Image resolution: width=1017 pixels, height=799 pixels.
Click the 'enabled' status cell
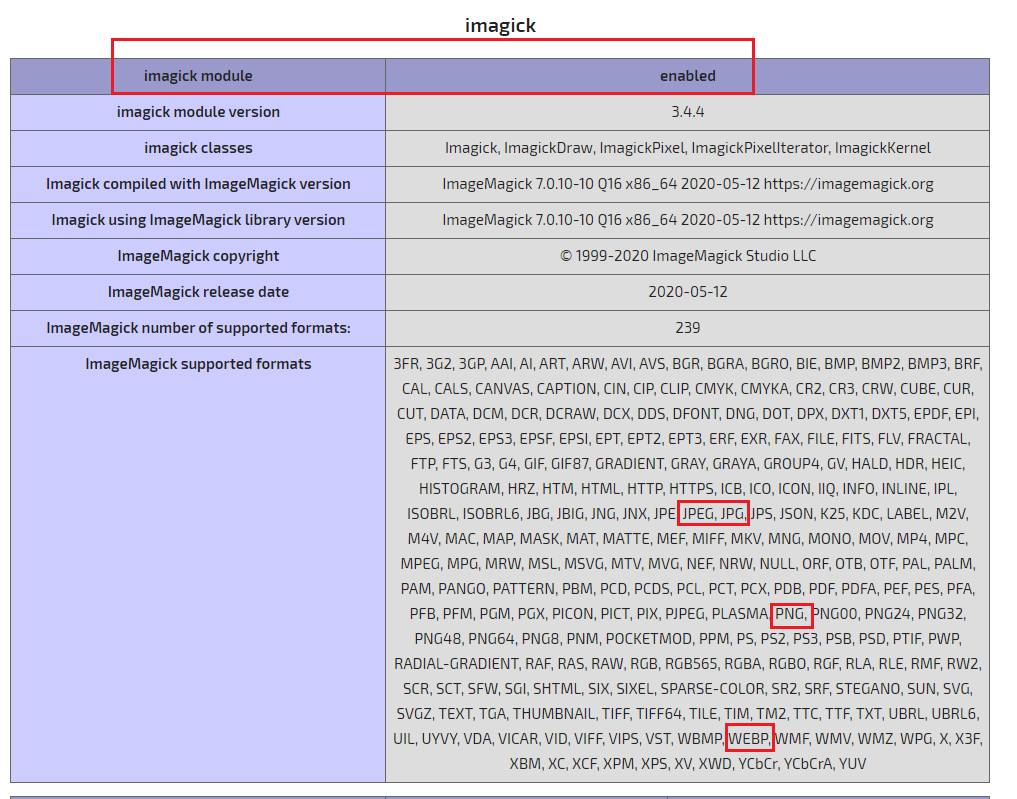click(x=688, y=76)
